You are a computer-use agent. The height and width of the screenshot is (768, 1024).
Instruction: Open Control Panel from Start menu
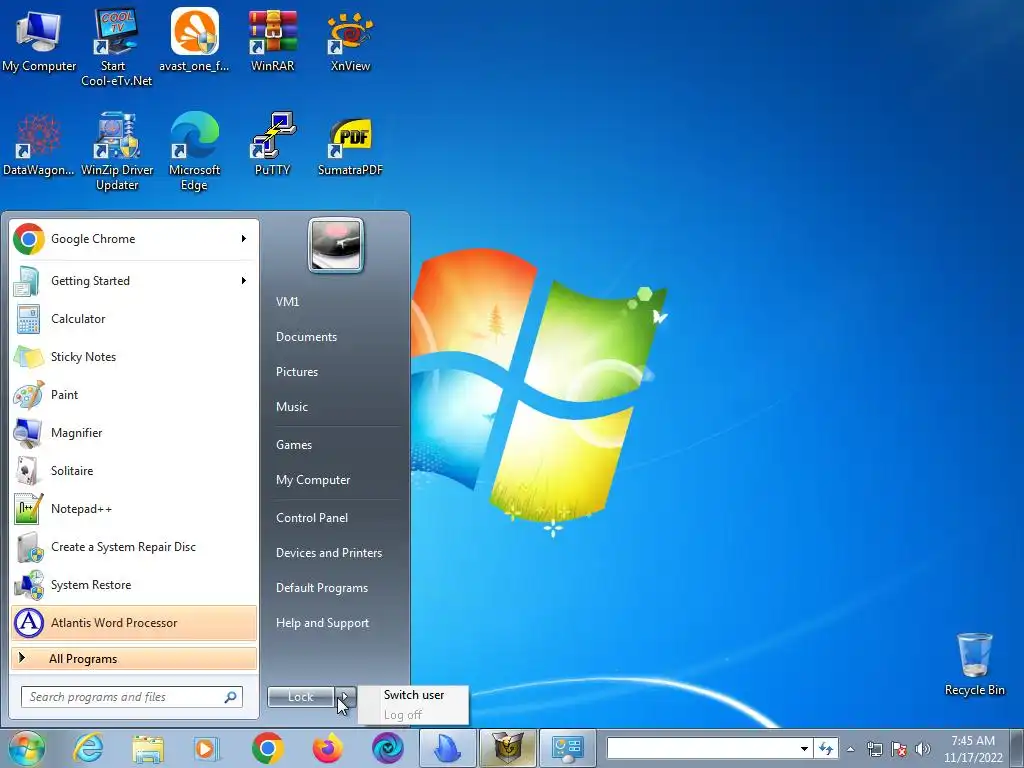click(312, 518)
